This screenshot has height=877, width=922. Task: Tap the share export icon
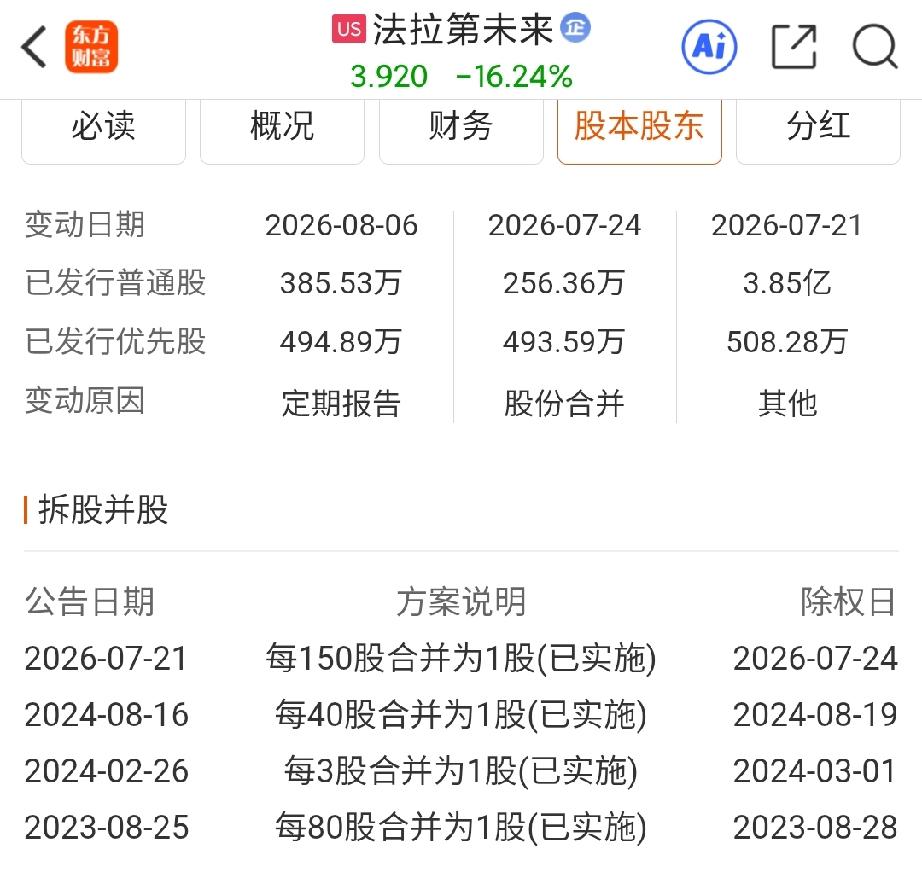point(793,46)
